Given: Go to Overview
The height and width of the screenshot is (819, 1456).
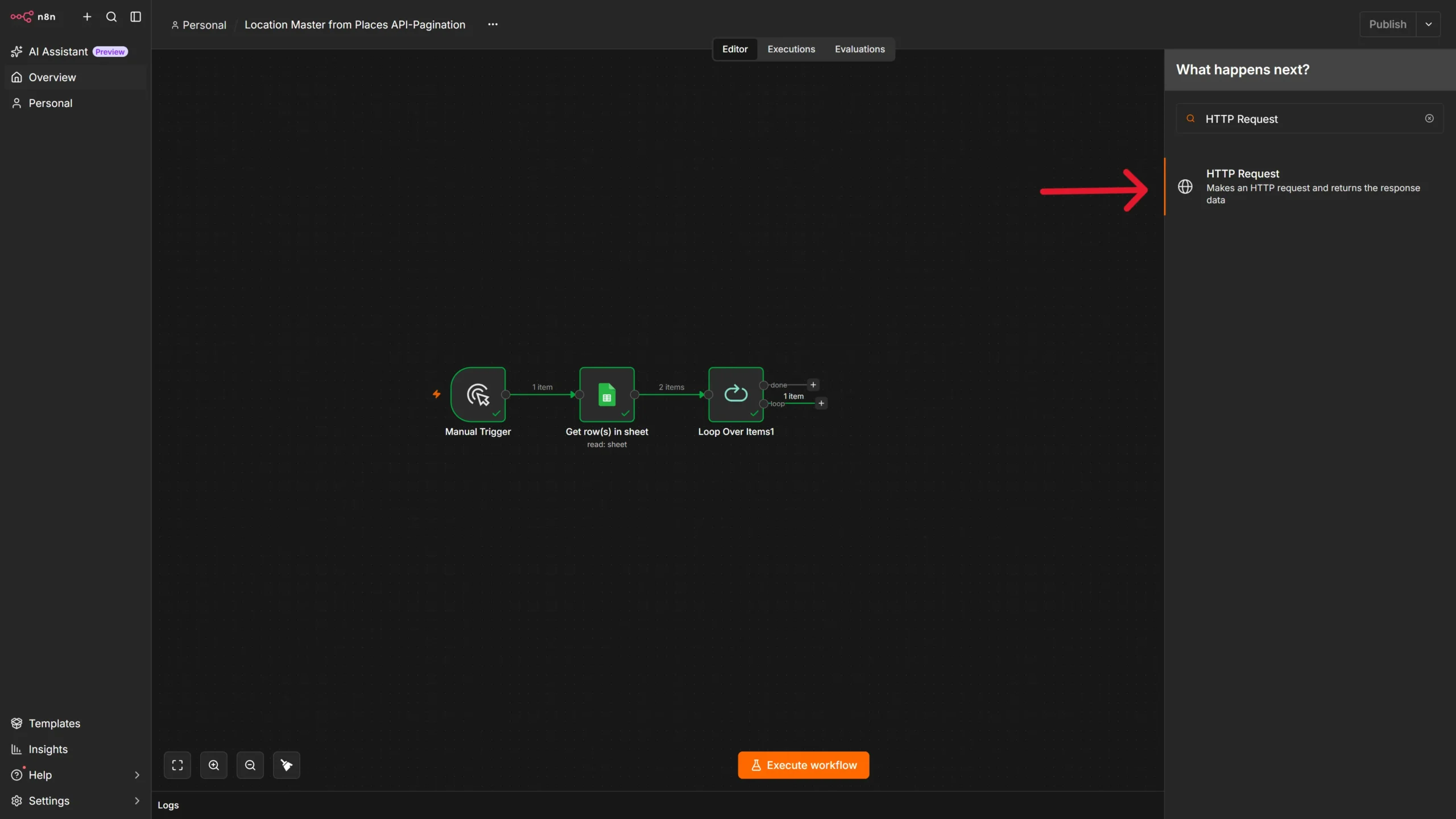Looking at the screenshot, I should pos(75,77).
